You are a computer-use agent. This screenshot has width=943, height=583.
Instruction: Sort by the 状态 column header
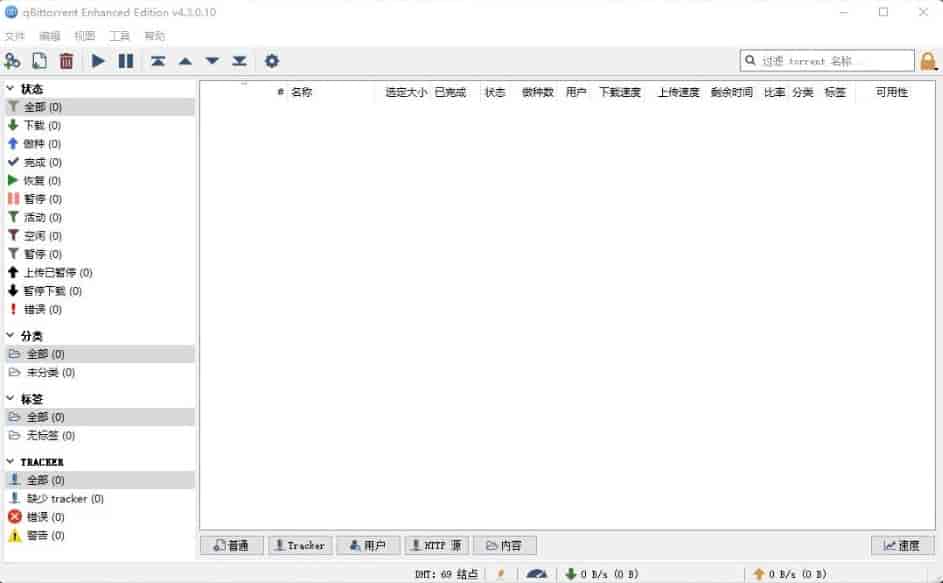495,92
